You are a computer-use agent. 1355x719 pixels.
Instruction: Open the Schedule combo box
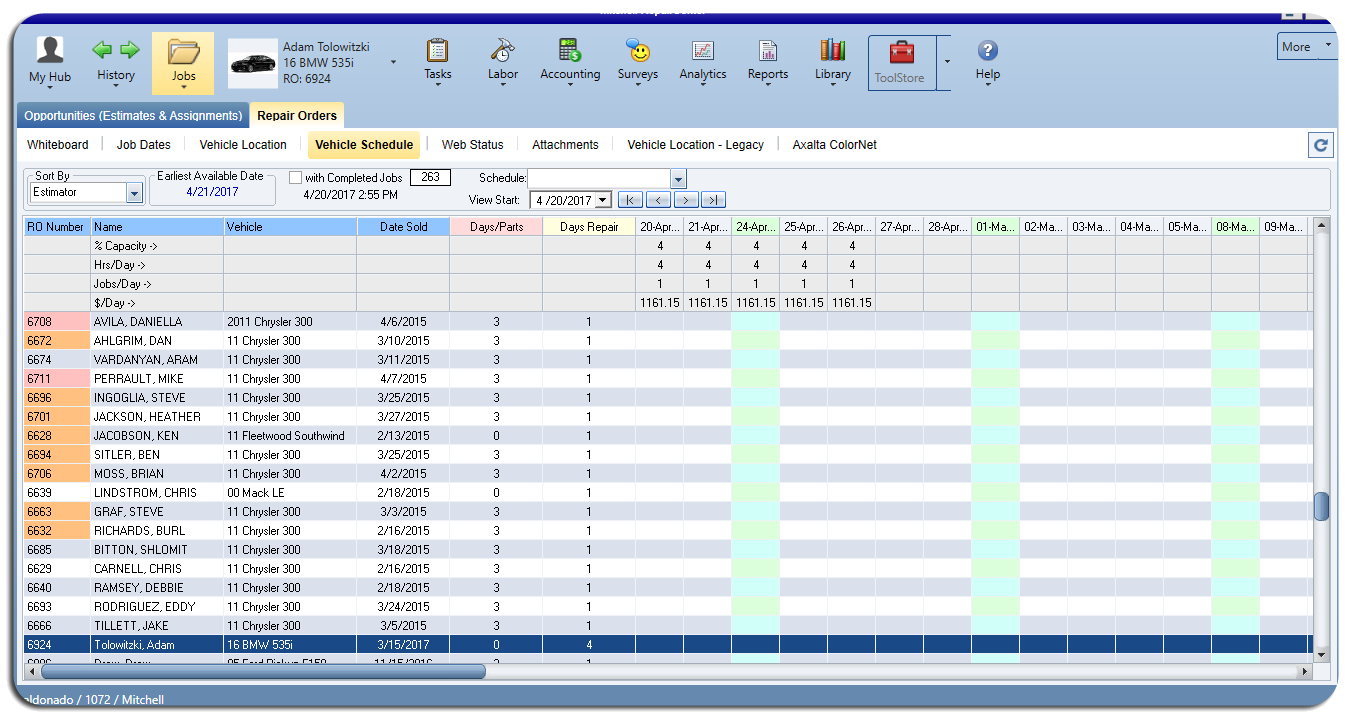678,179
